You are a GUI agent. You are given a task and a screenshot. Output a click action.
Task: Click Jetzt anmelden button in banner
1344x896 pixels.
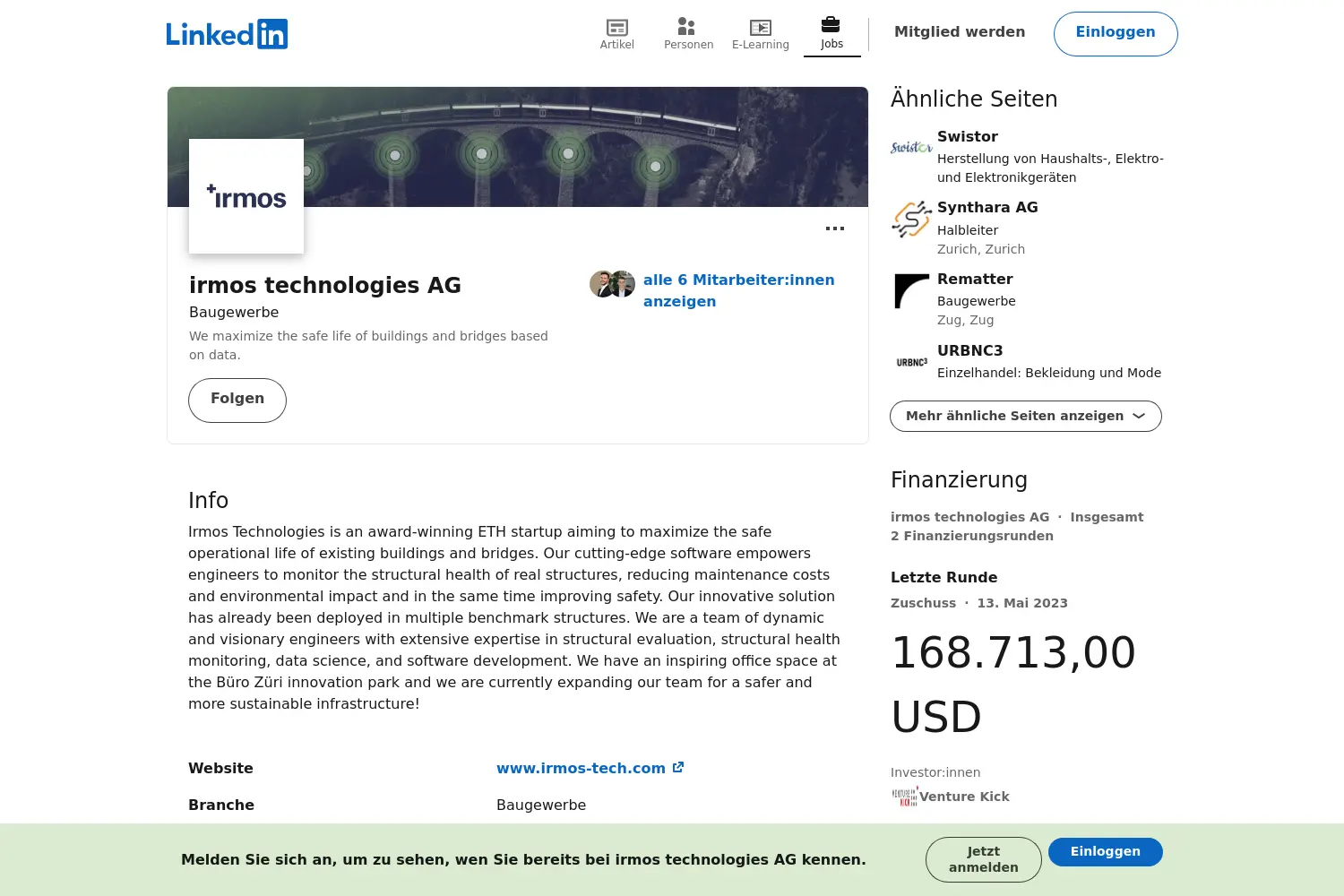coord(984,859)
